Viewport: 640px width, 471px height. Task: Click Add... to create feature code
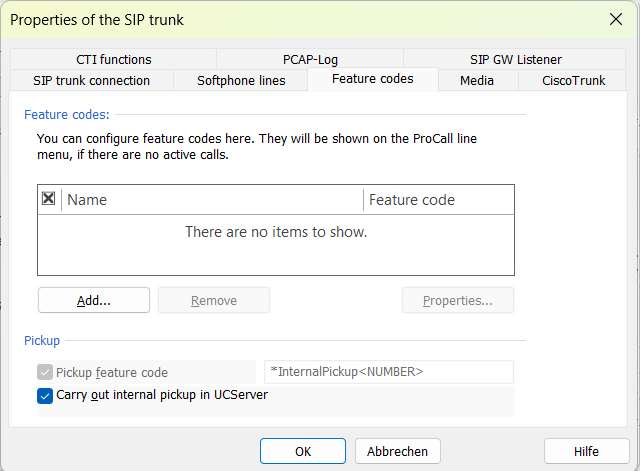pos(94,300)
